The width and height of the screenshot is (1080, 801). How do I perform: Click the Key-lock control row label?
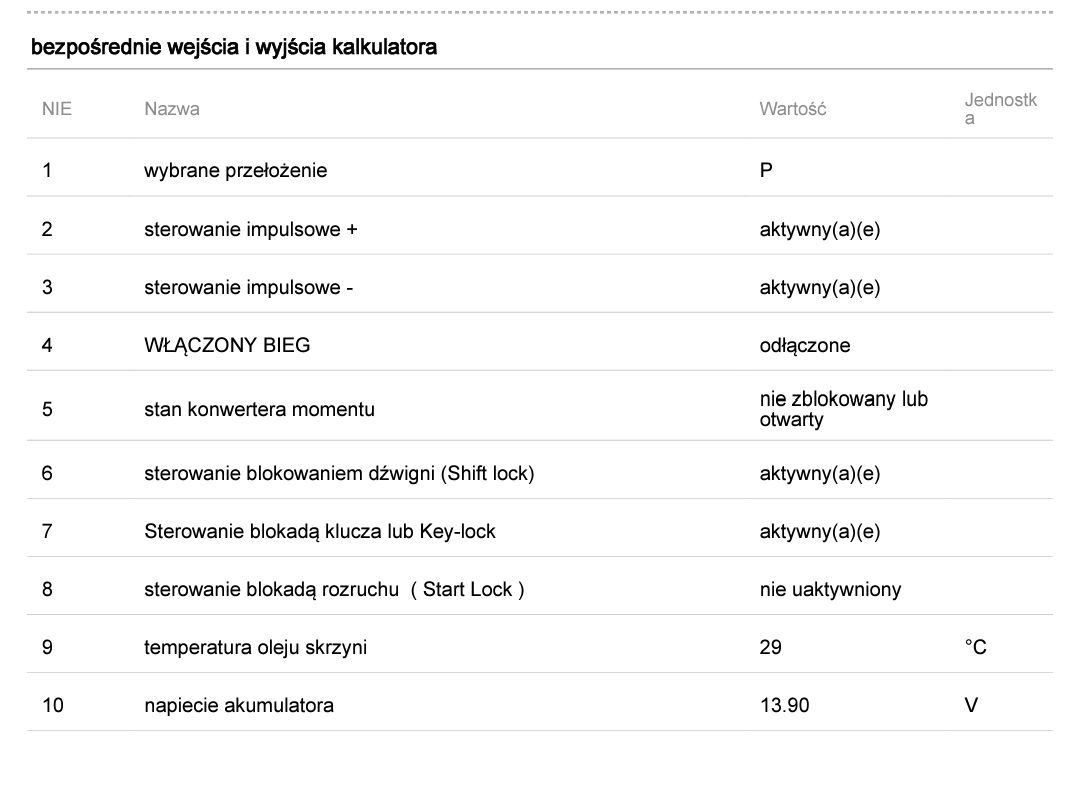pos(319,531)
